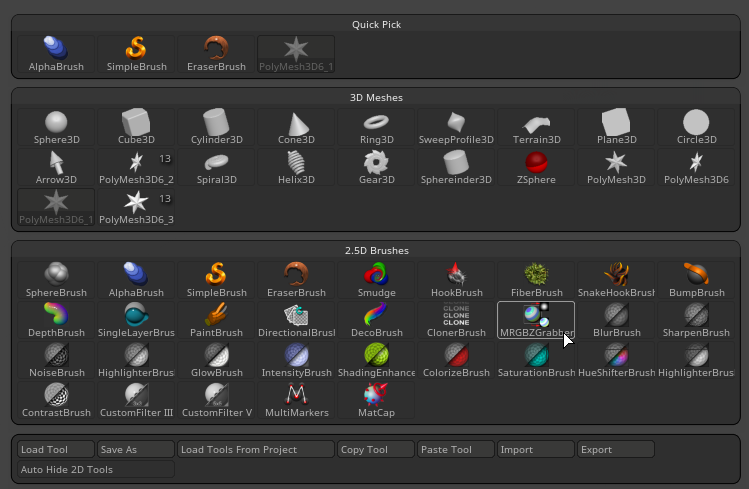Select the MultiMarkers tool
This screenshot has width=749, height=489.
click(296, 399)
